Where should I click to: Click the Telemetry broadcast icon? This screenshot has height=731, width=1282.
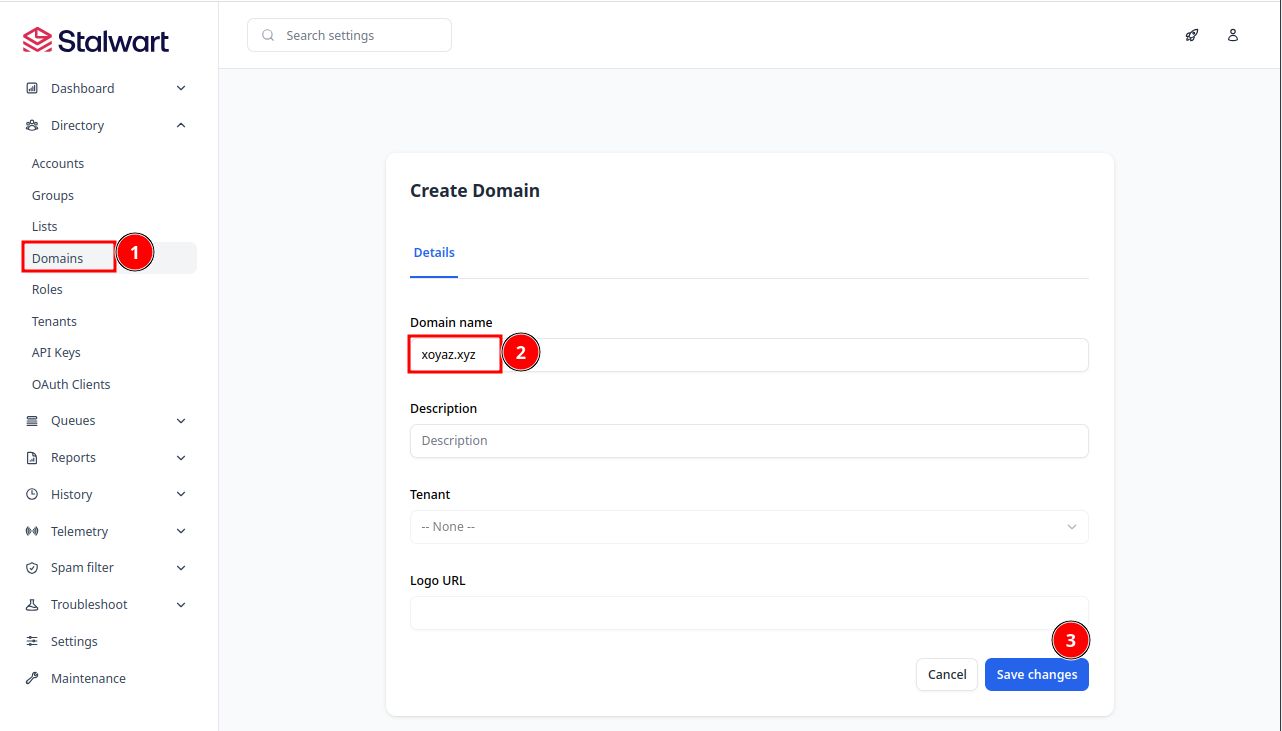(32, 532)
